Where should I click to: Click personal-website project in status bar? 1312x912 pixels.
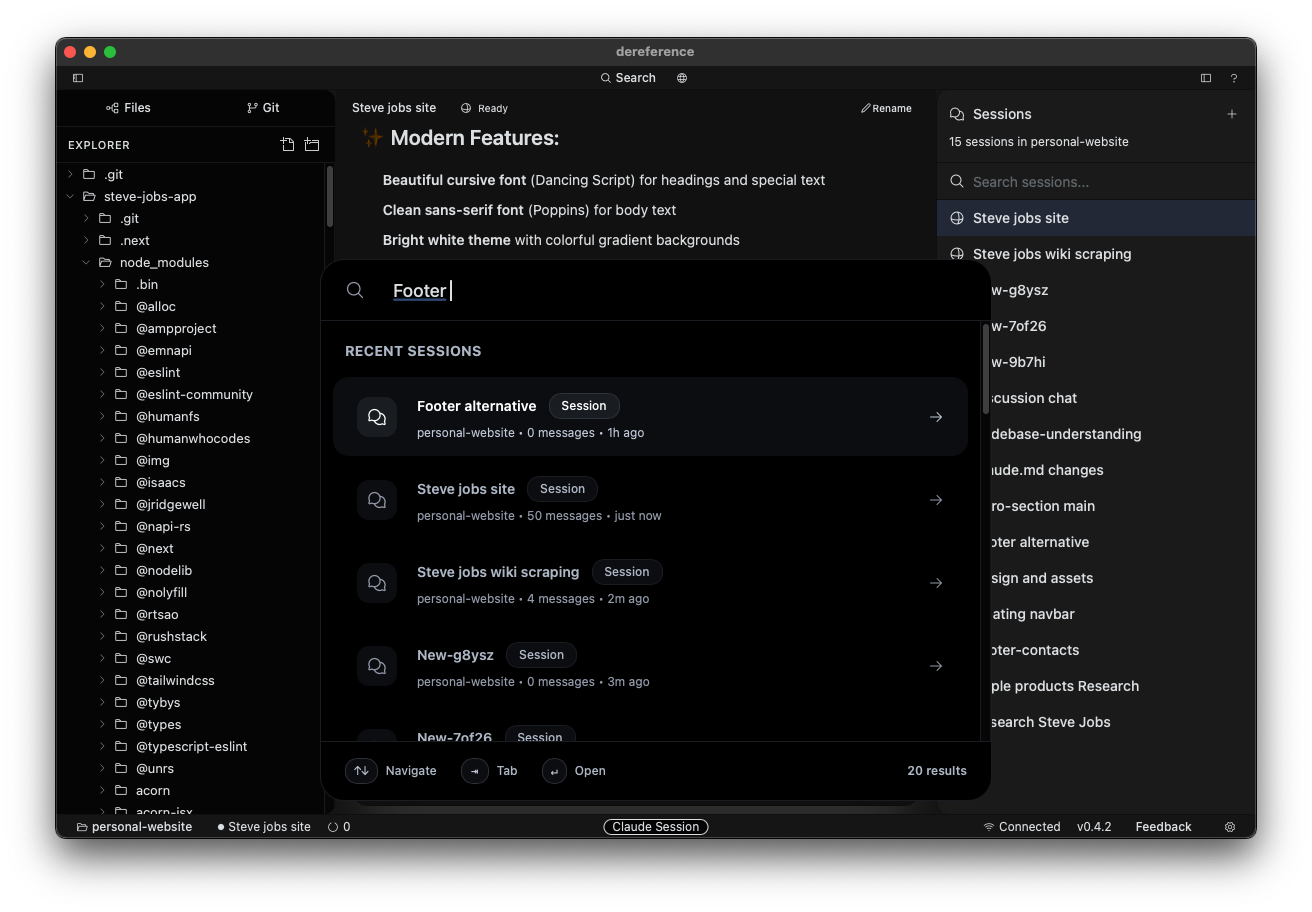click(x=134, y=827)
